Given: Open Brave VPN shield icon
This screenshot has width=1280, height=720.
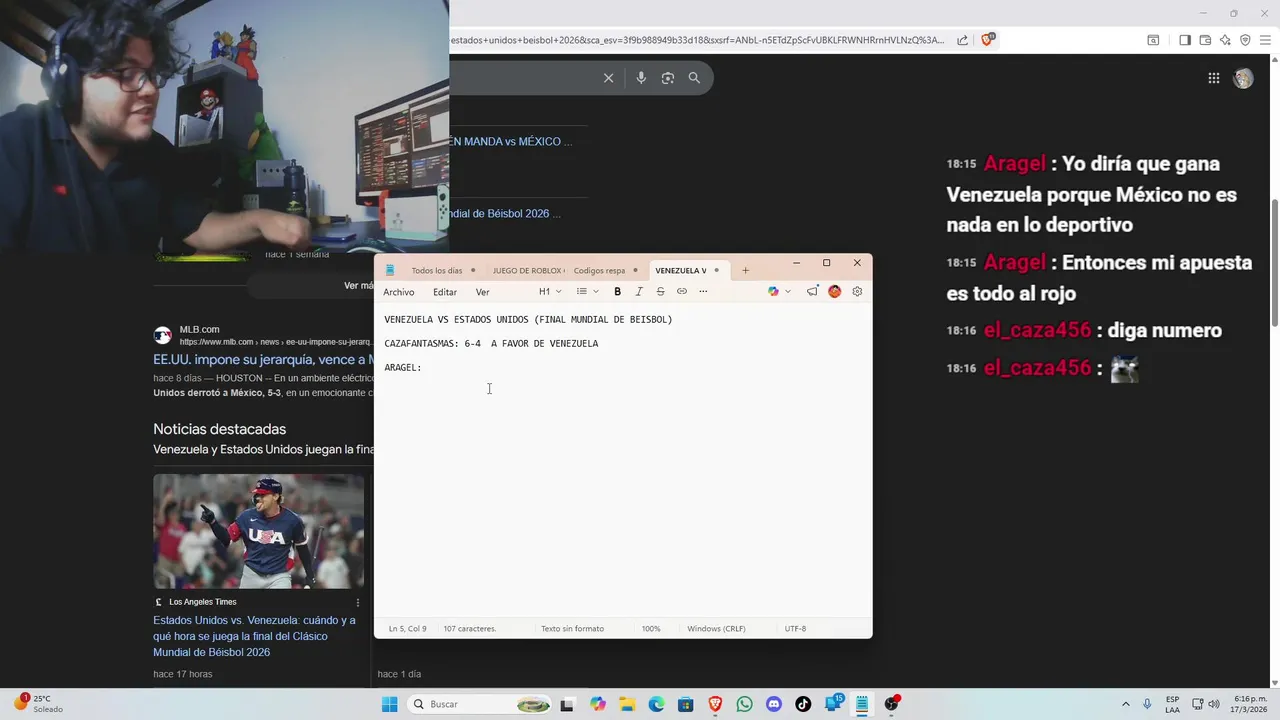Looking at the screenshot, I should tap(1245, 40).
